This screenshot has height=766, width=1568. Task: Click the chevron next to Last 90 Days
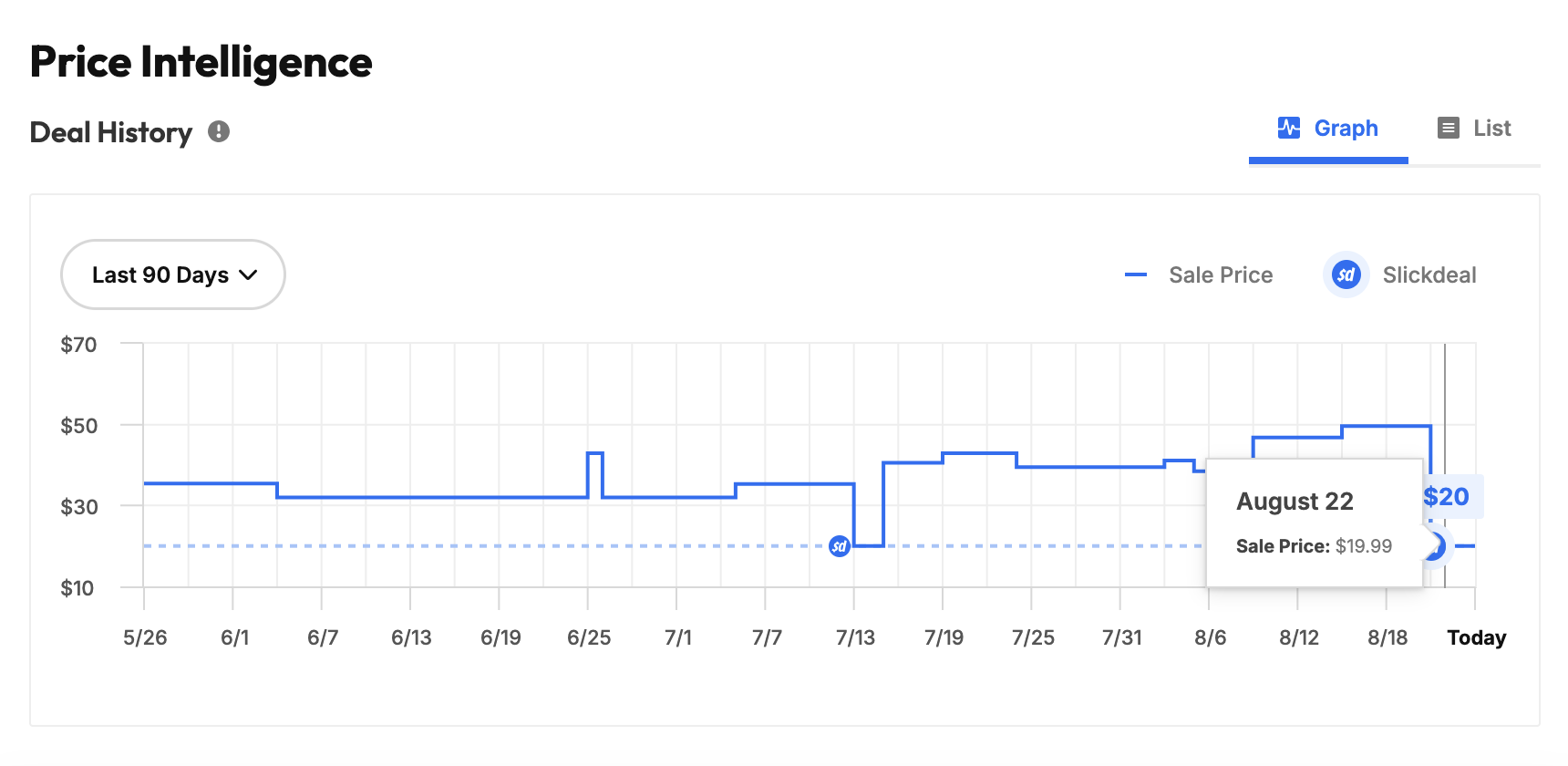pos(248,274)
